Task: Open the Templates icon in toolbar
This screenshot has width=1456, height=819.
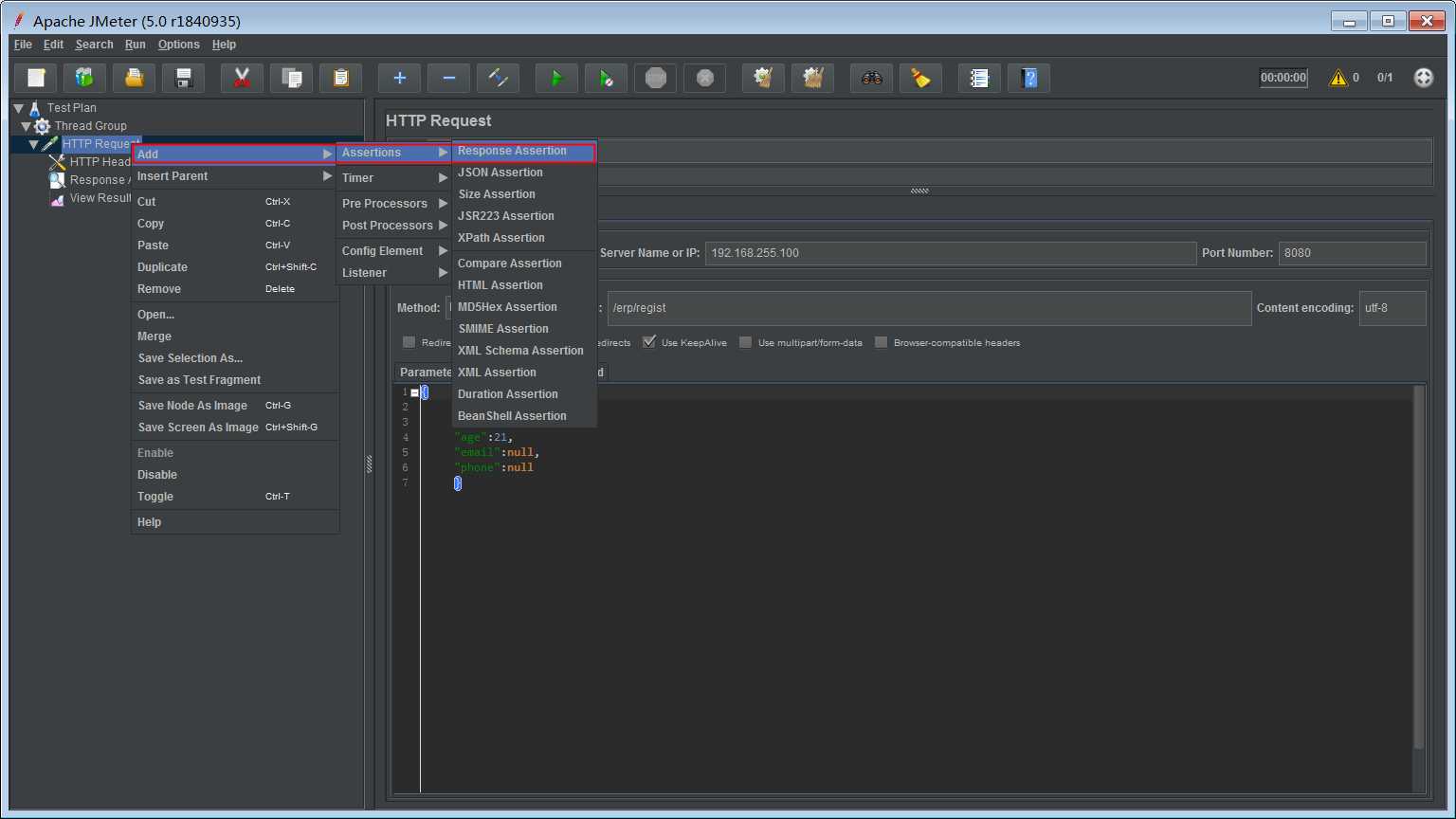Action: 85,78
